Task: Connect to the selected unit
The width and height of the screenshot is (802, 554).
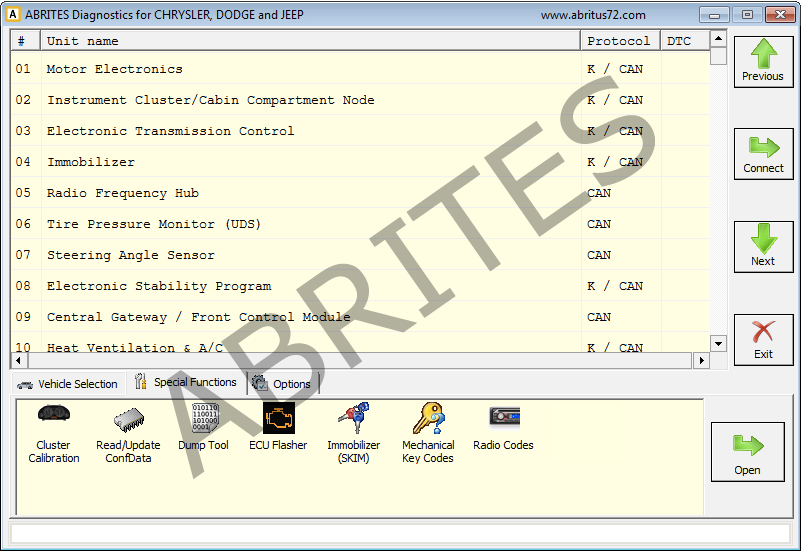Action: [x=764, y=154]
